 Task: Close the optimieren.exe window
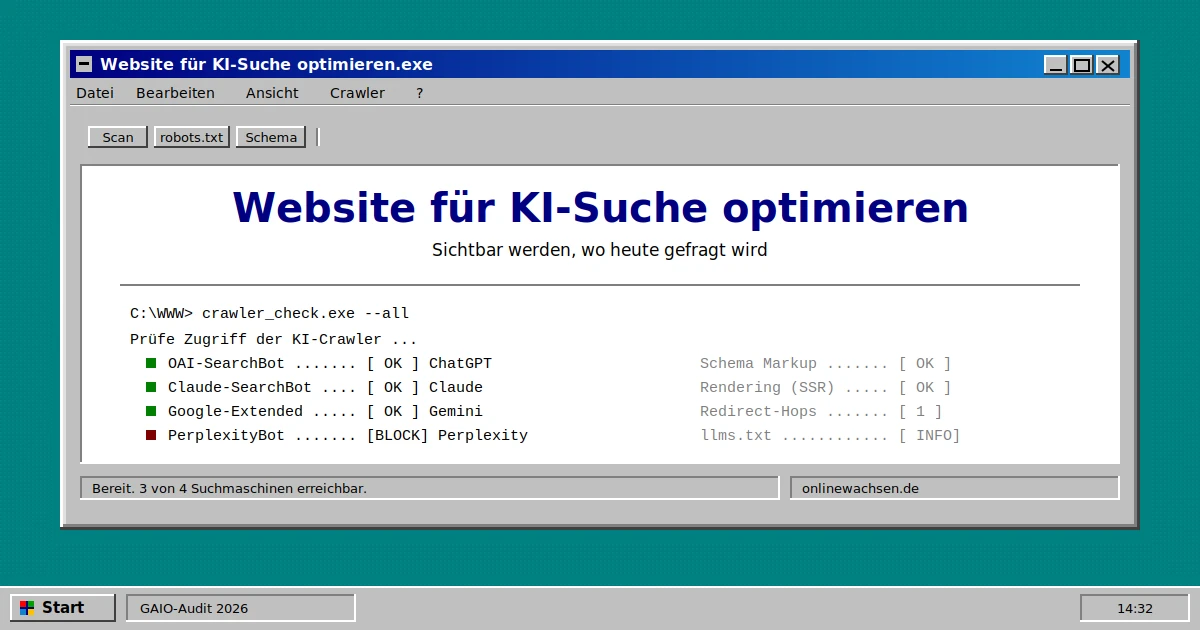[1107, 65]
